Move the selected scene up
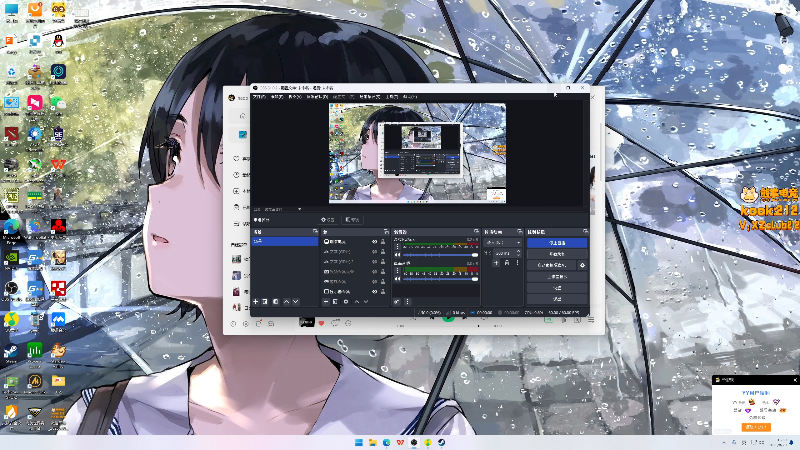 pyautogui.click(x=286, y=302)
